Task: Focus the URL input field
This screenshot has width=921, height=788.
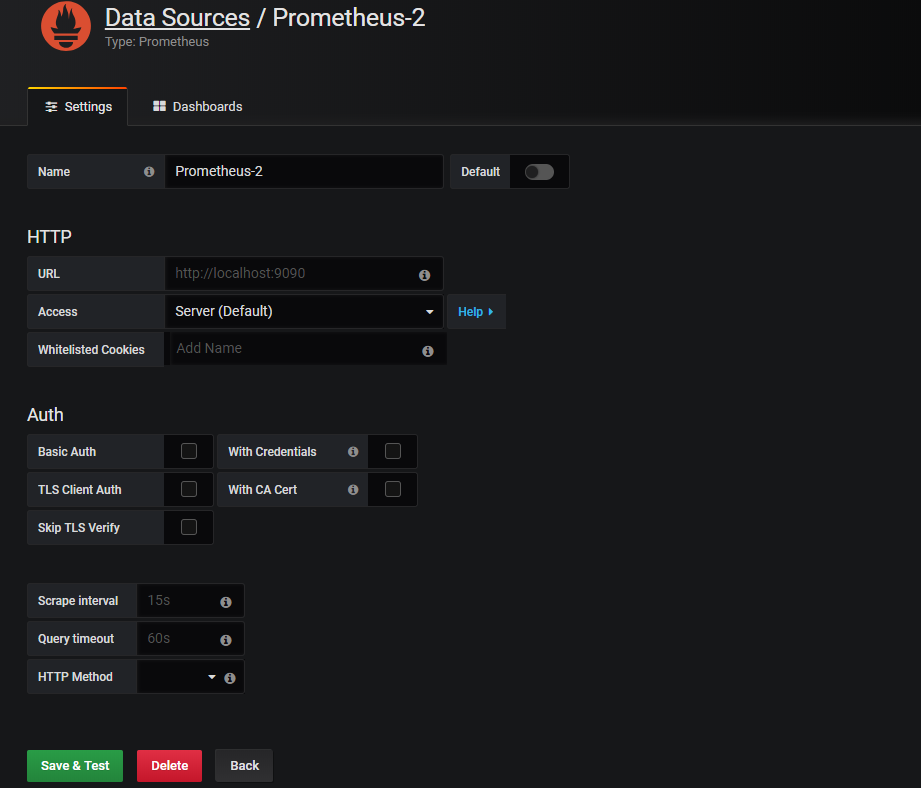Action: click(x=304, y=274)
